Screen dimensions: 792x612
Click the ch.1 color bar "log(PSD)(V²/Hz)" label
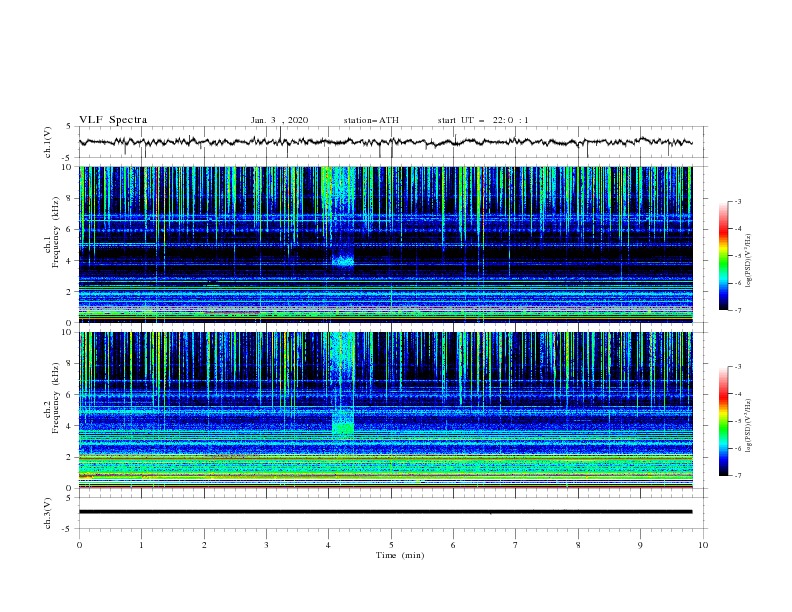748,261
